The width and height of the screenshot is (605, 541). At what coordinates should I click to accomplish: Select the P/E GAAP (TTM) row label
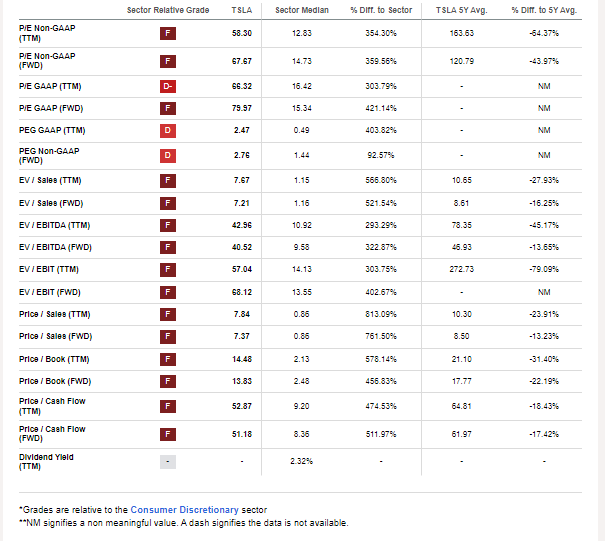click(x=50, y=86)
